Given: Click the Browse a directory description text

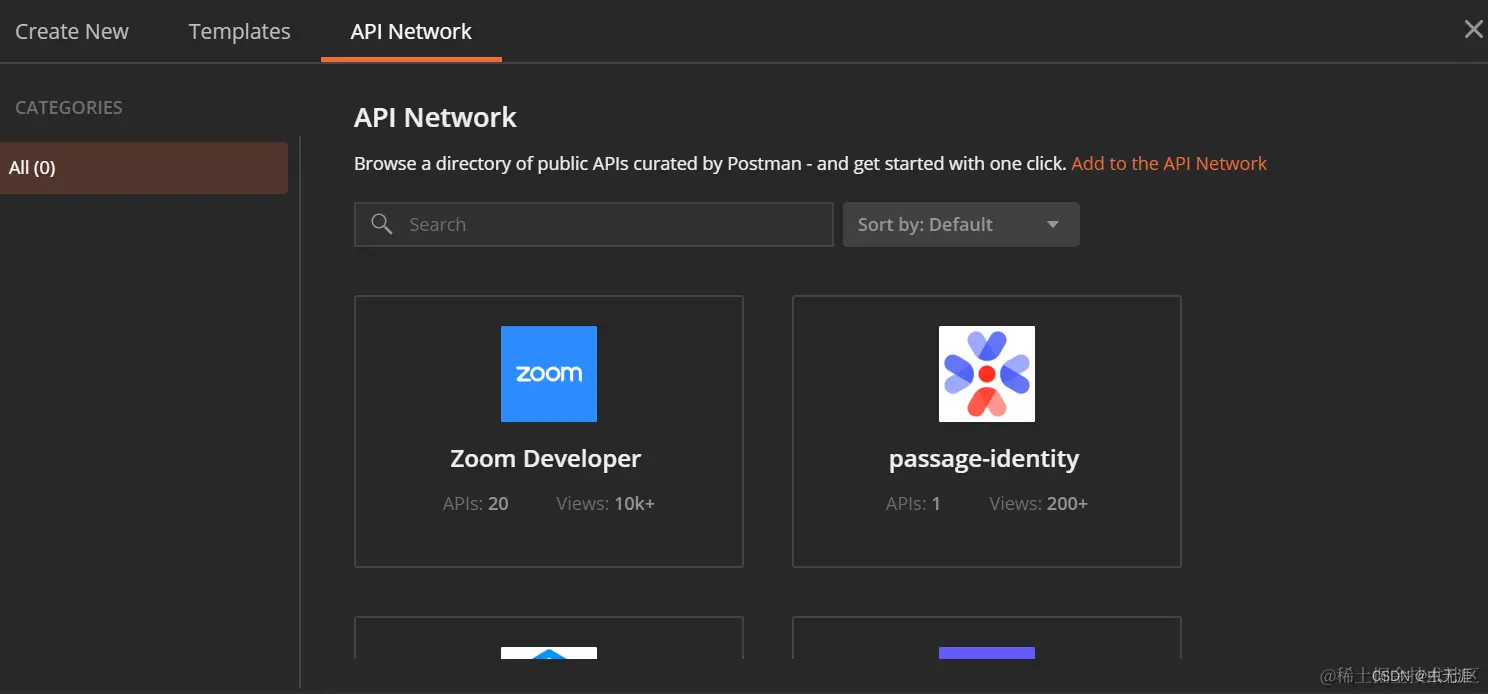Looking at the screenshot, I should coord(710,163).
